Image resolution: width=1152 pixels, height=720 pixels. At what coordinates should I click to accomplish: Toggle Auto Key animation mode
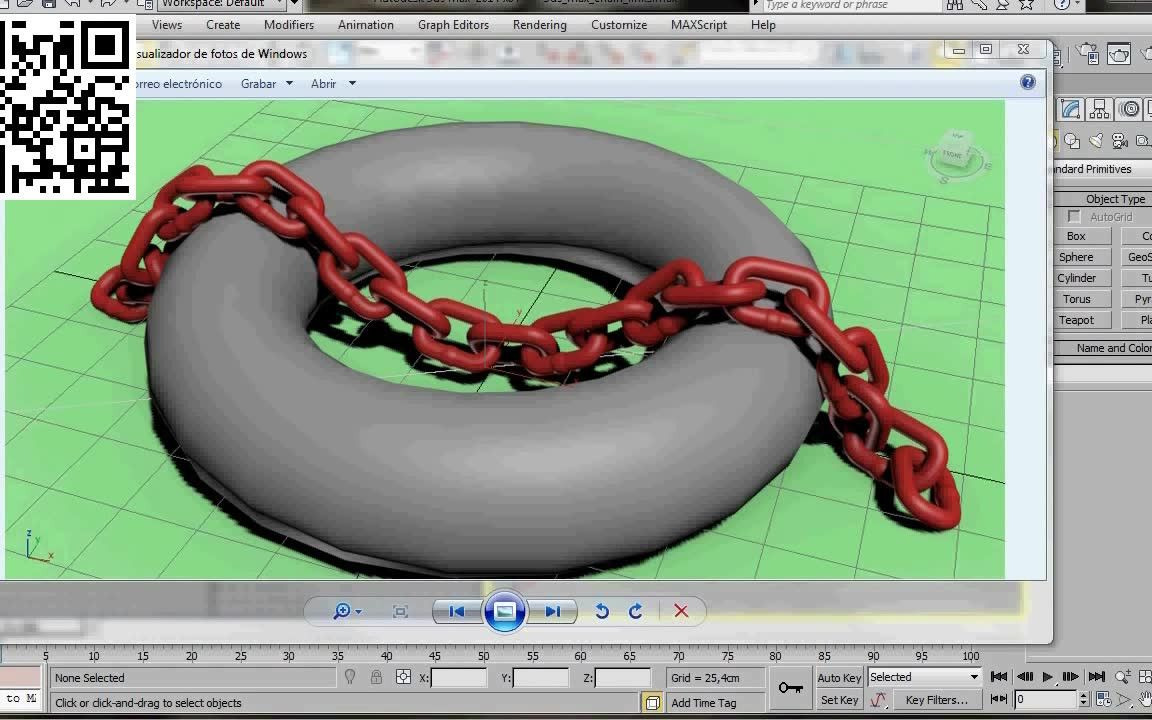pos(838,677)
